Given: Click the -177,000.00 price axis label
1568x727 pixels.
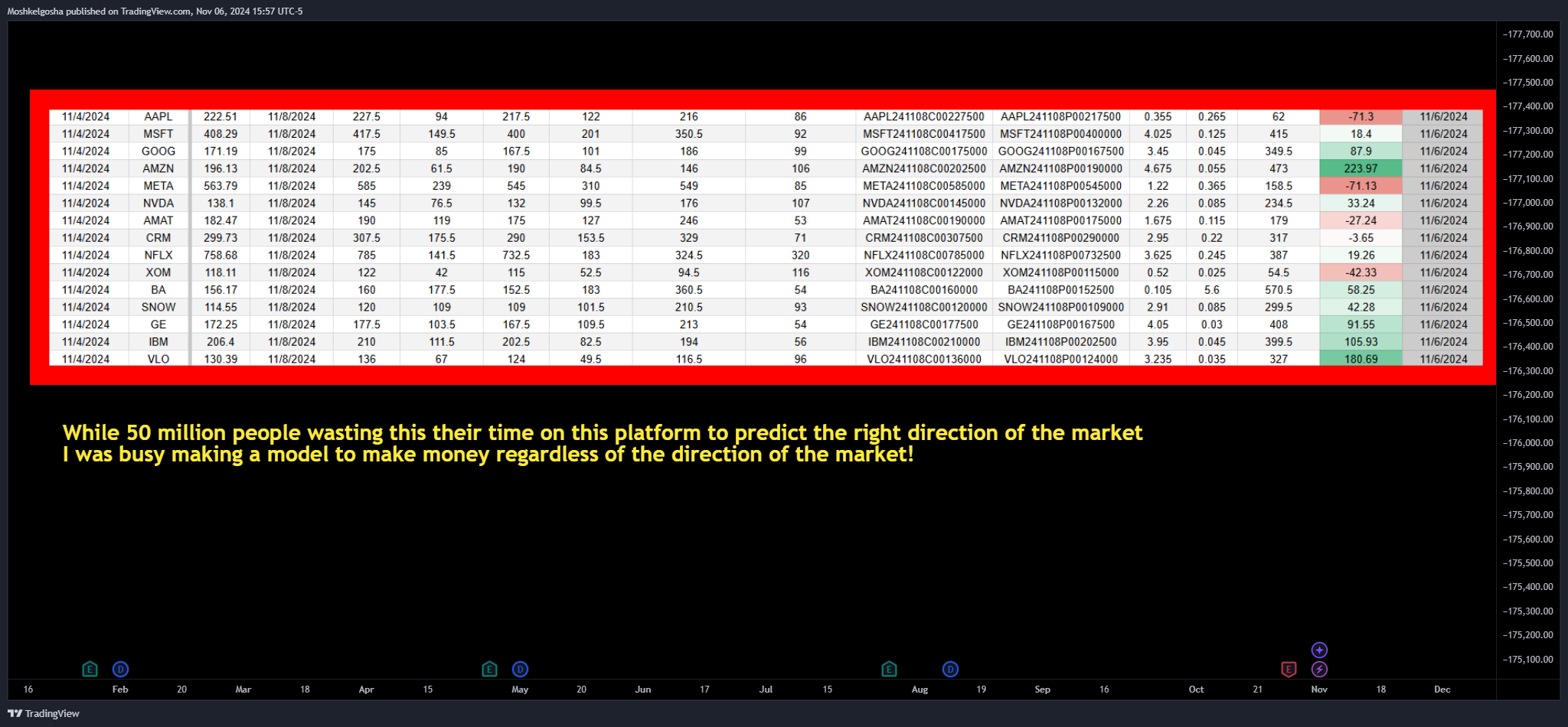Looking at the screenshot, I should 1528,203.
